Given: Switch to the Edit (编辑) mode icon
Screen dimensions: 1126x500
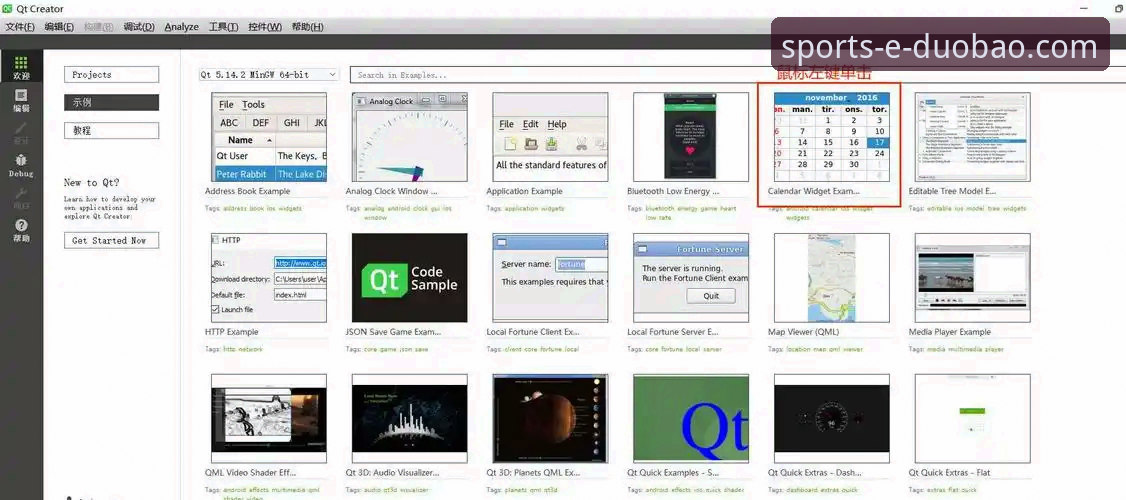Looking at the screenshot, I should click(22, 101).
